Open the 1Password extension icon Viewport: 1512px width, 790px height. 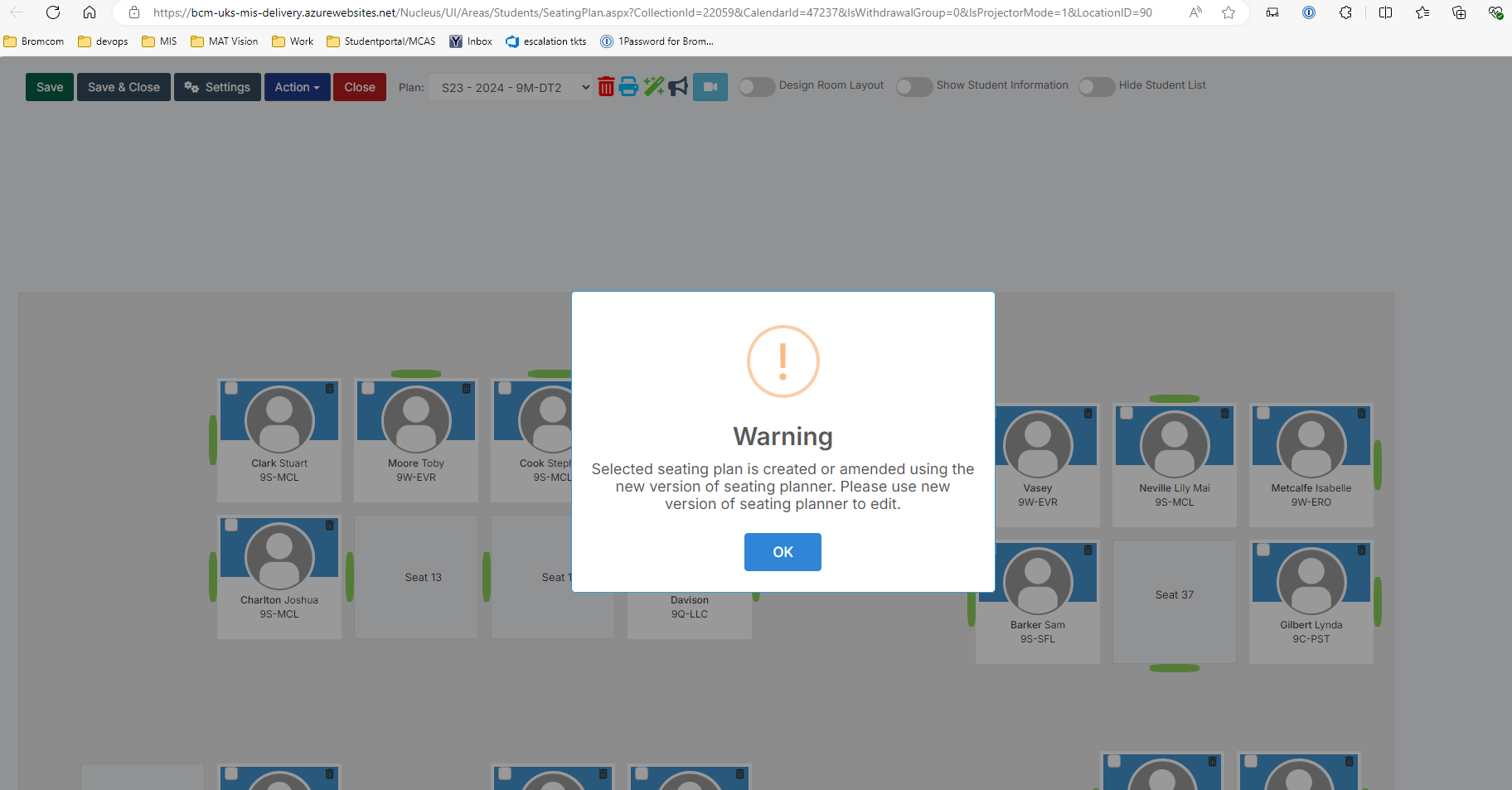(x=1309, y=12)
